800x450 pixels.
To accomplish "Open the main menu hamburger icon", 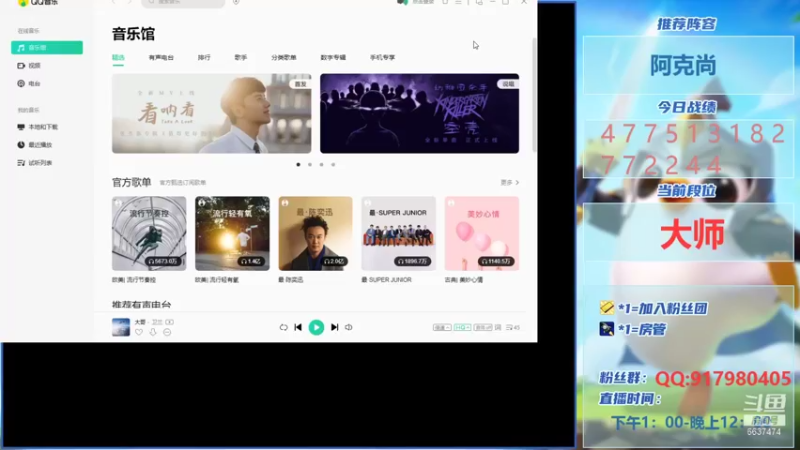I will [458, 3].
